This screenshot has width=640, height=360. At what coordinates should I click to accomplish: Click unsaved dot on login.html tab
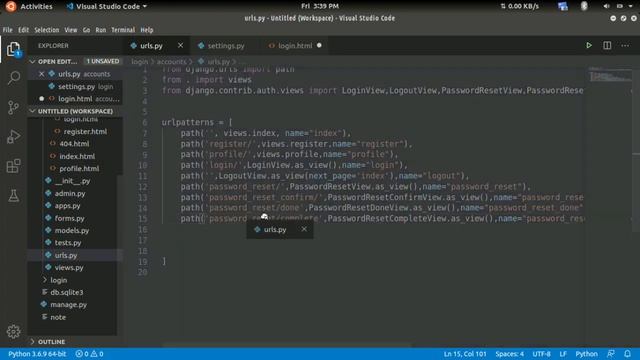pos(319,45)
